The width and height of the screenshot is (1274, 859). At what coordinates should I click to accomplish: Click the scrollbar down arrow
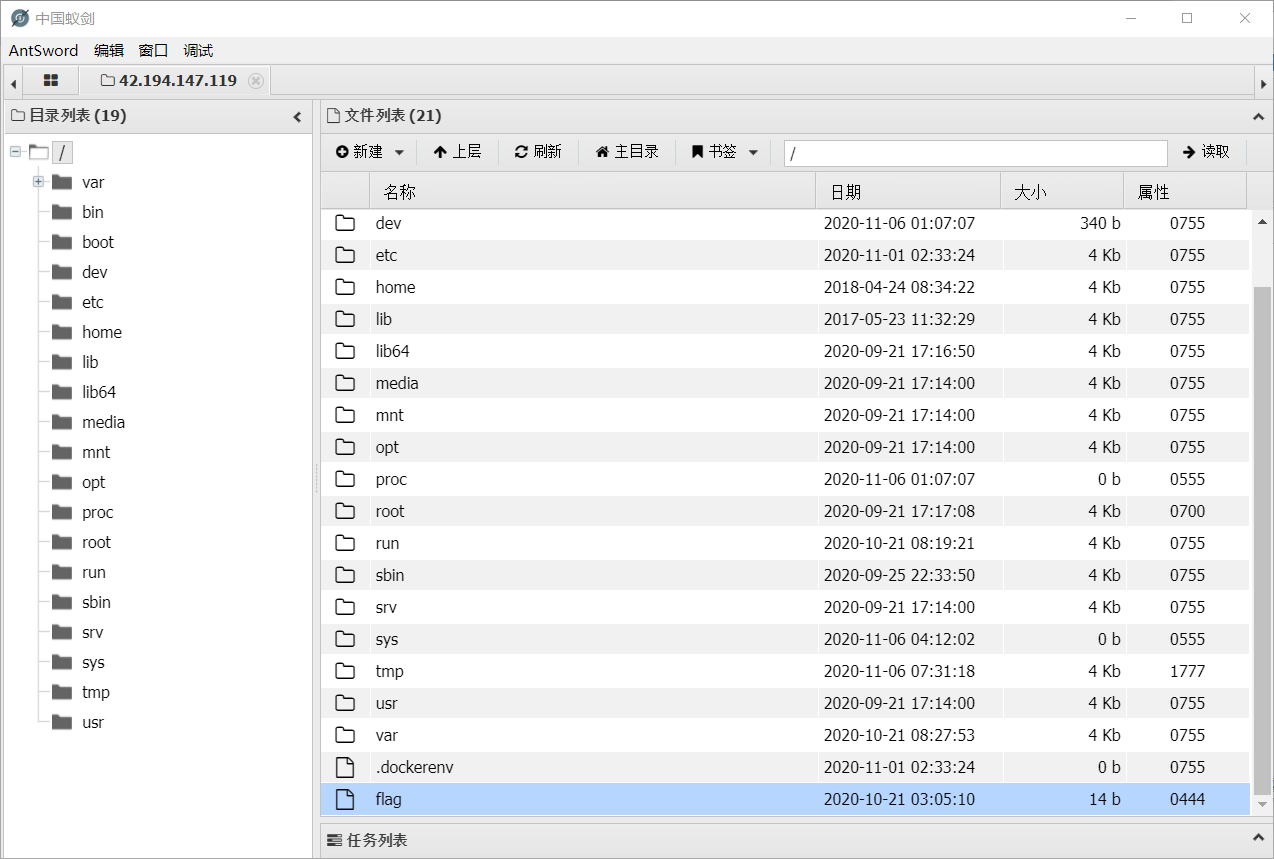point(1262,804)
